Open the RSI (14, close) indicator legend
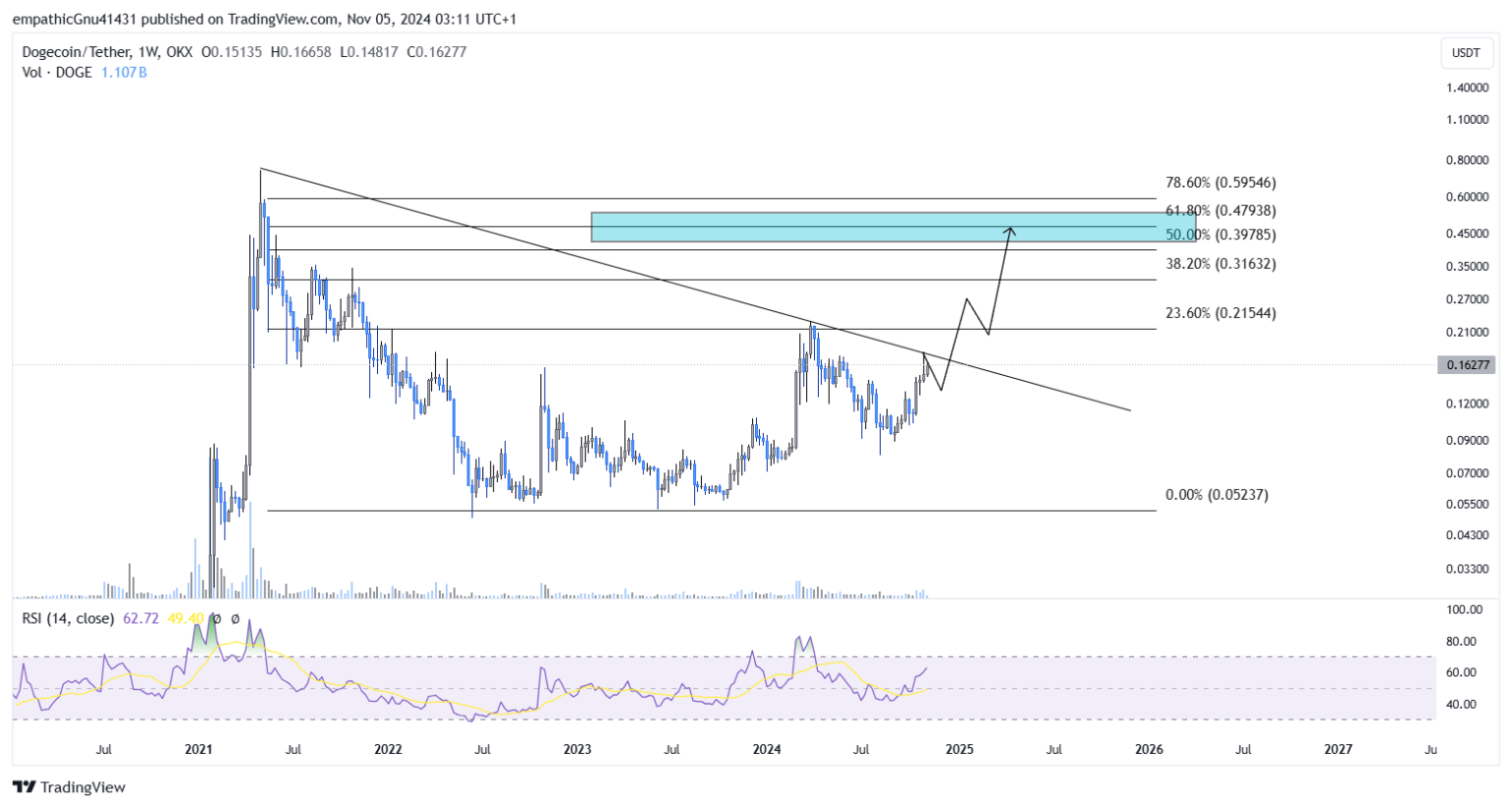The width and height of the screenshot is (1512, 808). [68, 619]
